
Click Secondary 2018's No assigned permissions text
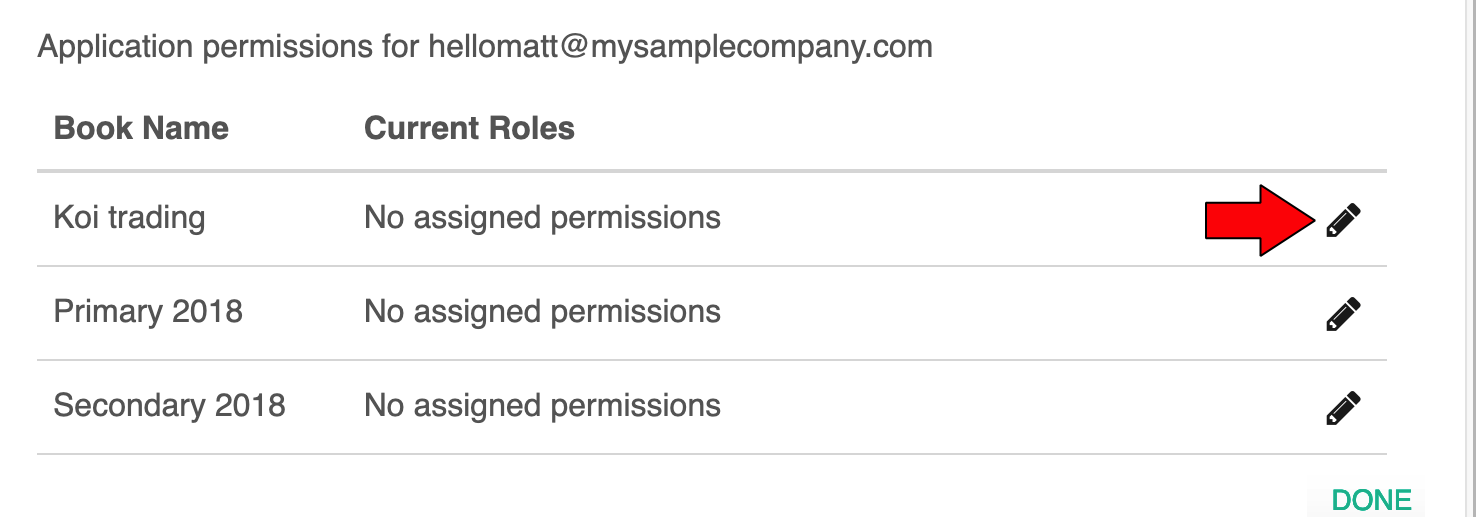click(542, 405)
